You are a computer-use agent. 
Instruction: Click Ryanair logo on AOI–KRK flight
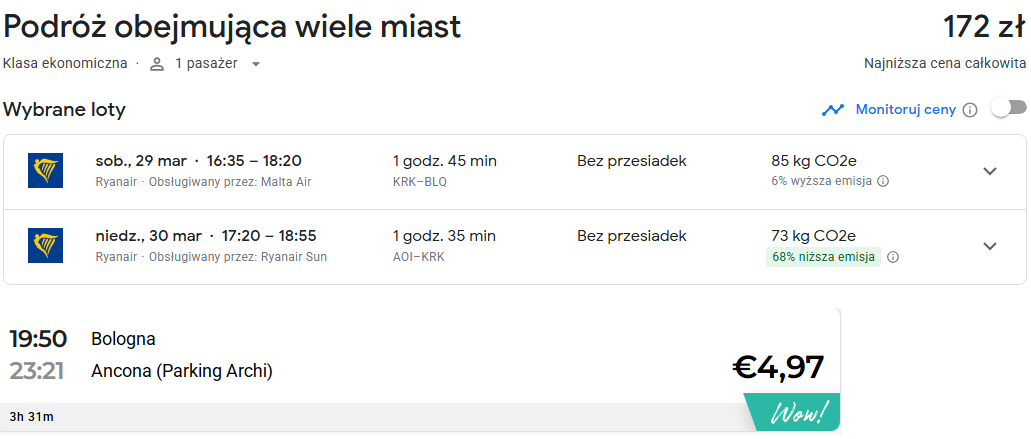pos(45,246)
